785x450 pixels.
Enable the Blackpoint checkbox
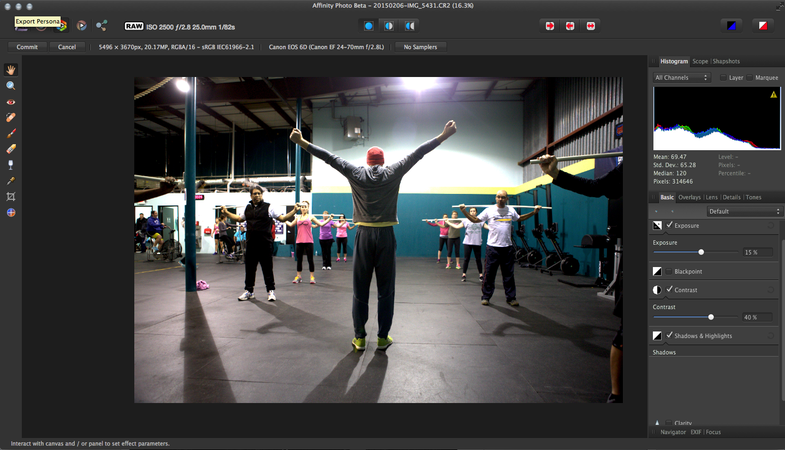tap(669, 271)
